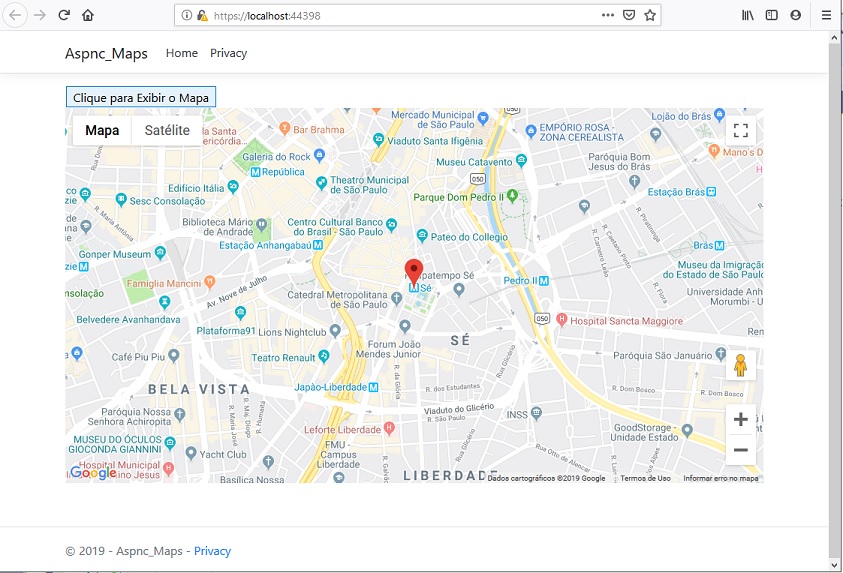Select Centro Cultural Banco do Brasil marker
The image size is (843, 573).
391,225
